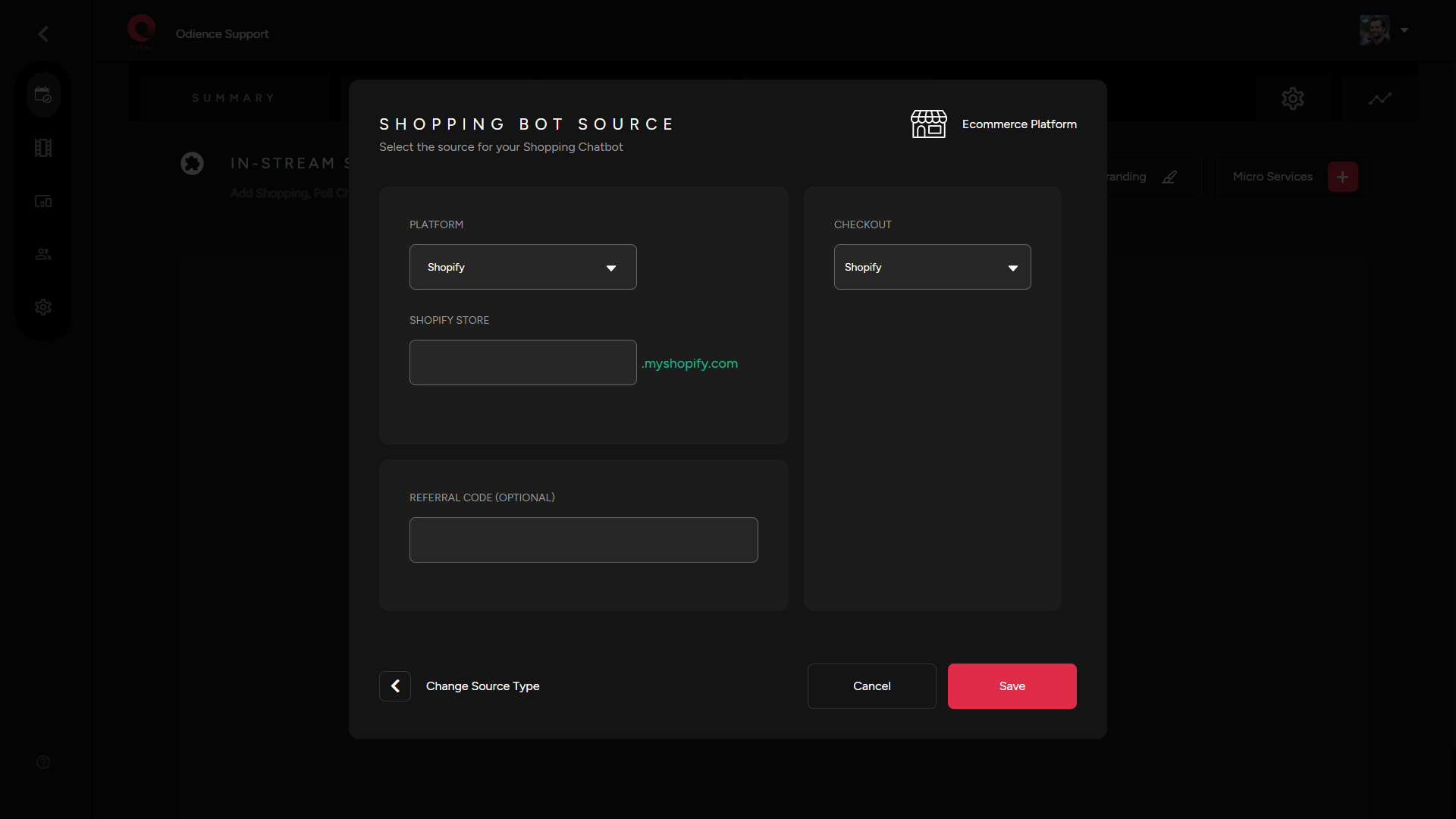The width and height of the screenshot is (1456, 819).
Task: Open the users sidebar icon
Action: tap(43, 254)
